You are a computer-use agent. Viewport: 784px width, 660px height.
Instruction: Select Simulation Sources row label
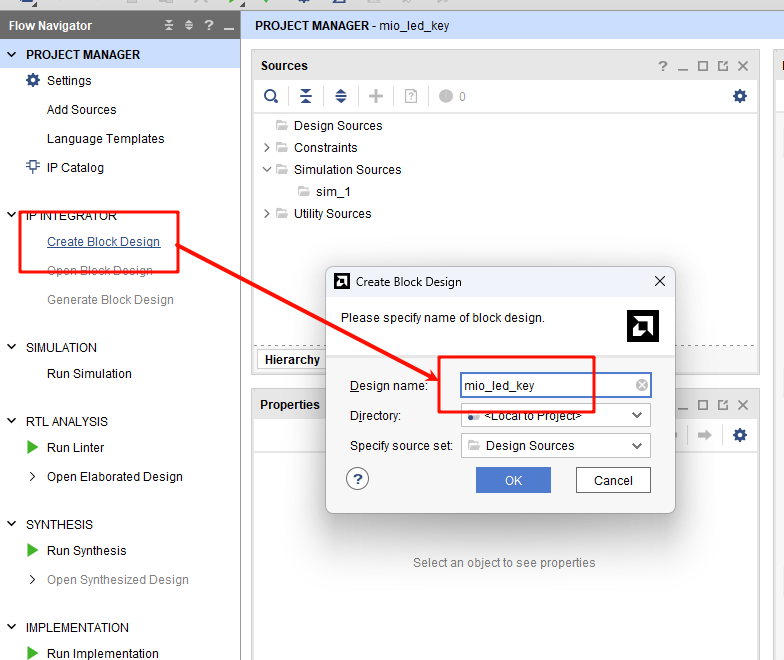click(x=348, y=170)
